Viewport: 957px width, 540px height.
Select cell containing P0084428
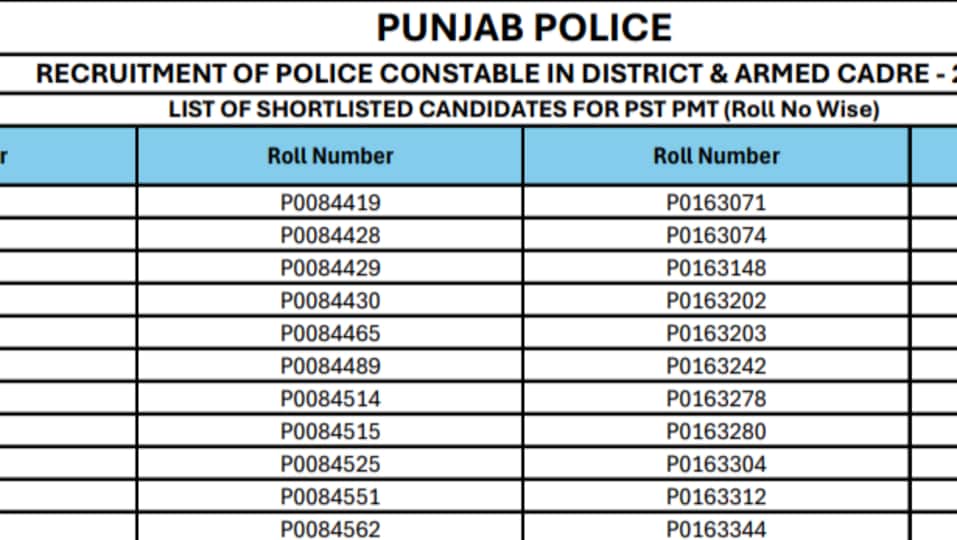click(x=330, y=235)
